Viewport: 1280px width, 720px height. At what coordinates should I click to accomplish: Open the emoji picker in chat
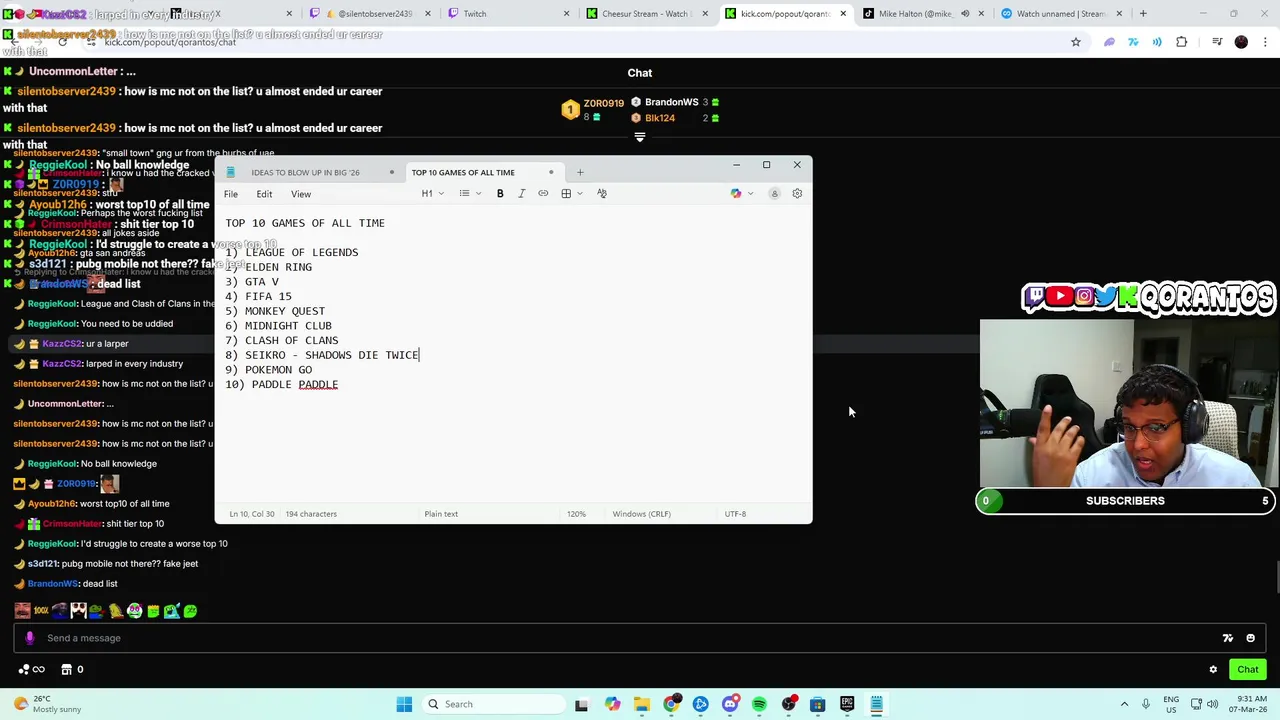coord(1250,638)
